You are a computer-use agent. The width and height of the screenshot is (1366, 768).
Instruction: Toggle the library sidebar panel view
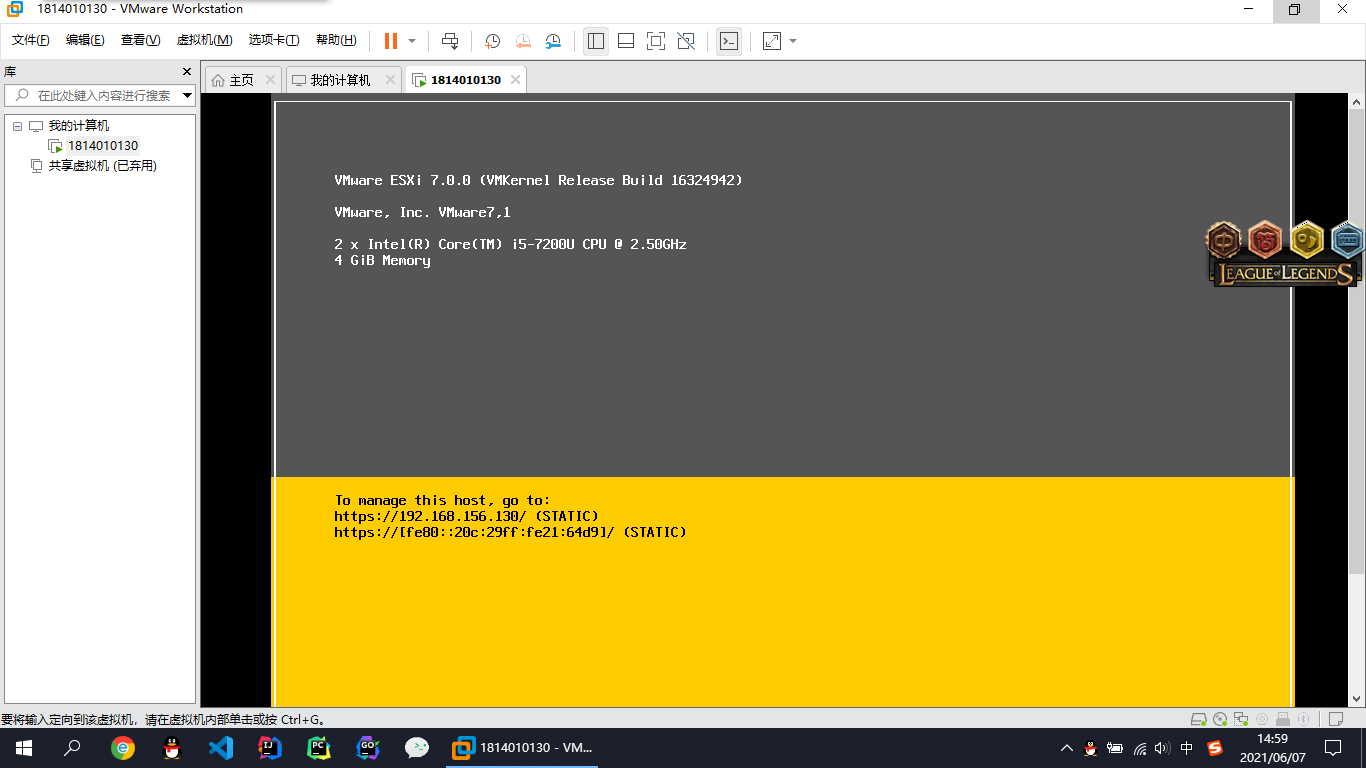pos(596,41)
